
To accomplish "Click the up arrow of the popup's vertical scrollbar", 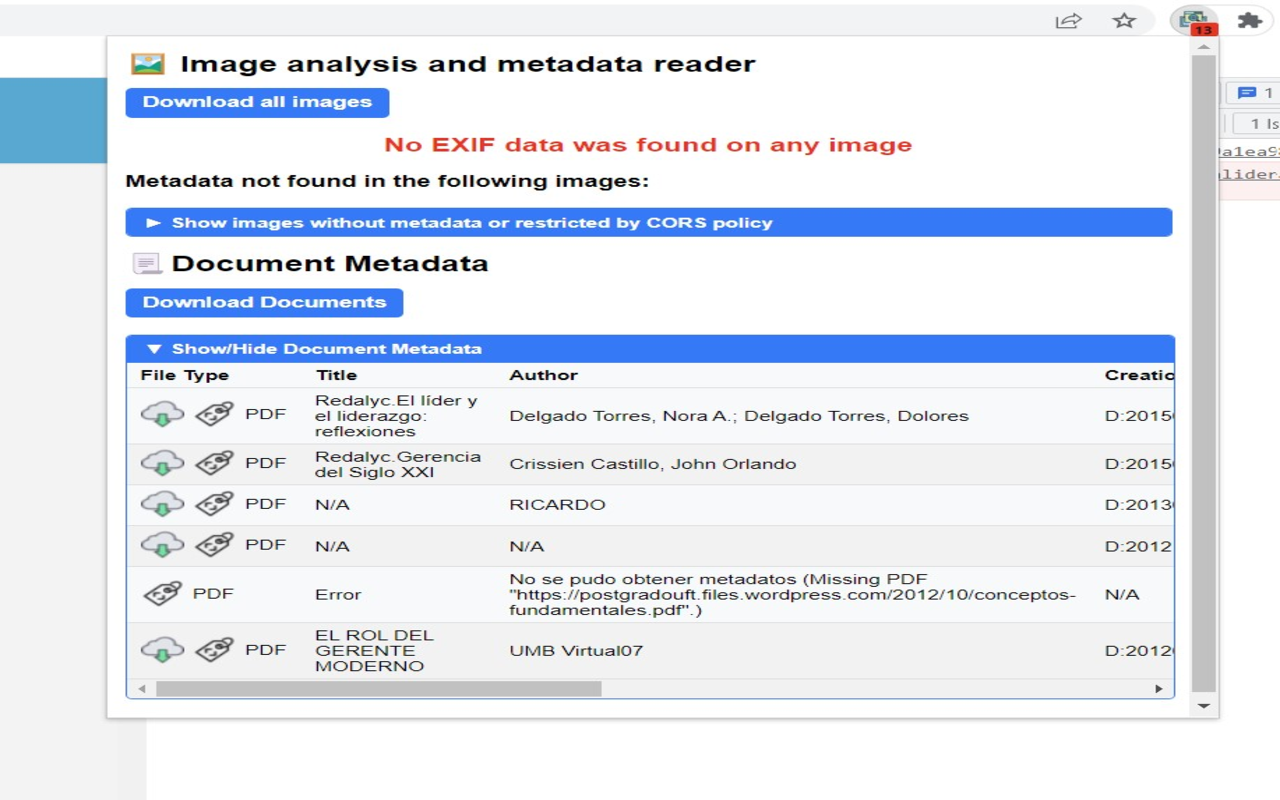I will [1204, 46].
